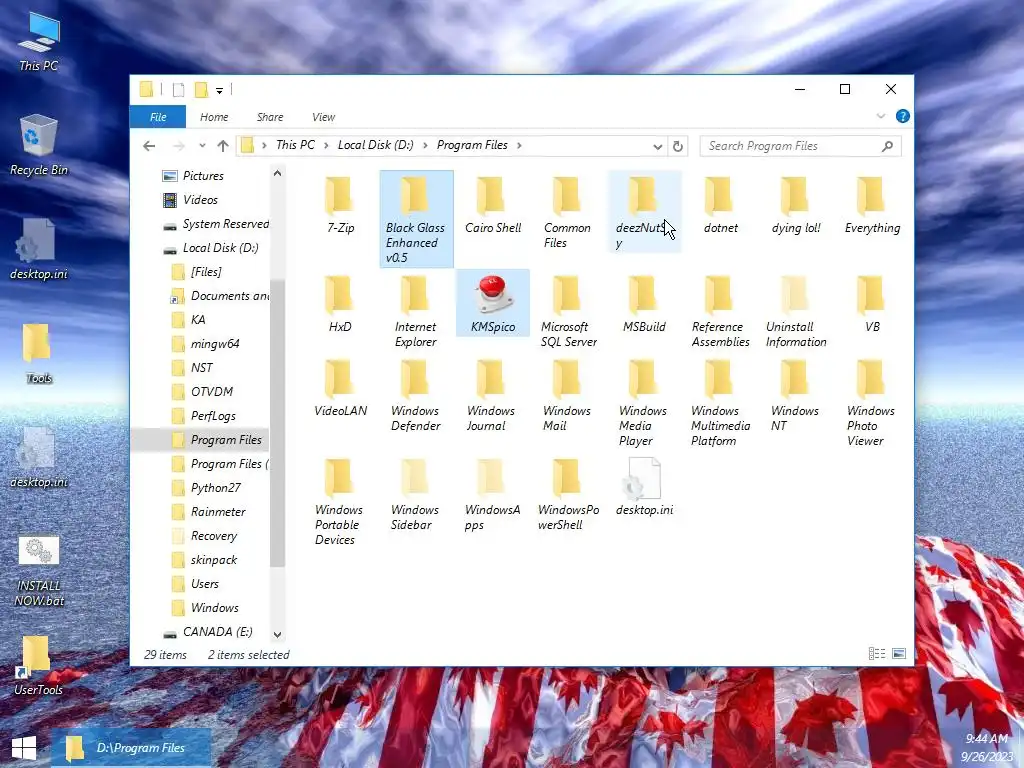Select the Windows Mail folder
This screenshot has width=1024, height=768.
point(566,395)
